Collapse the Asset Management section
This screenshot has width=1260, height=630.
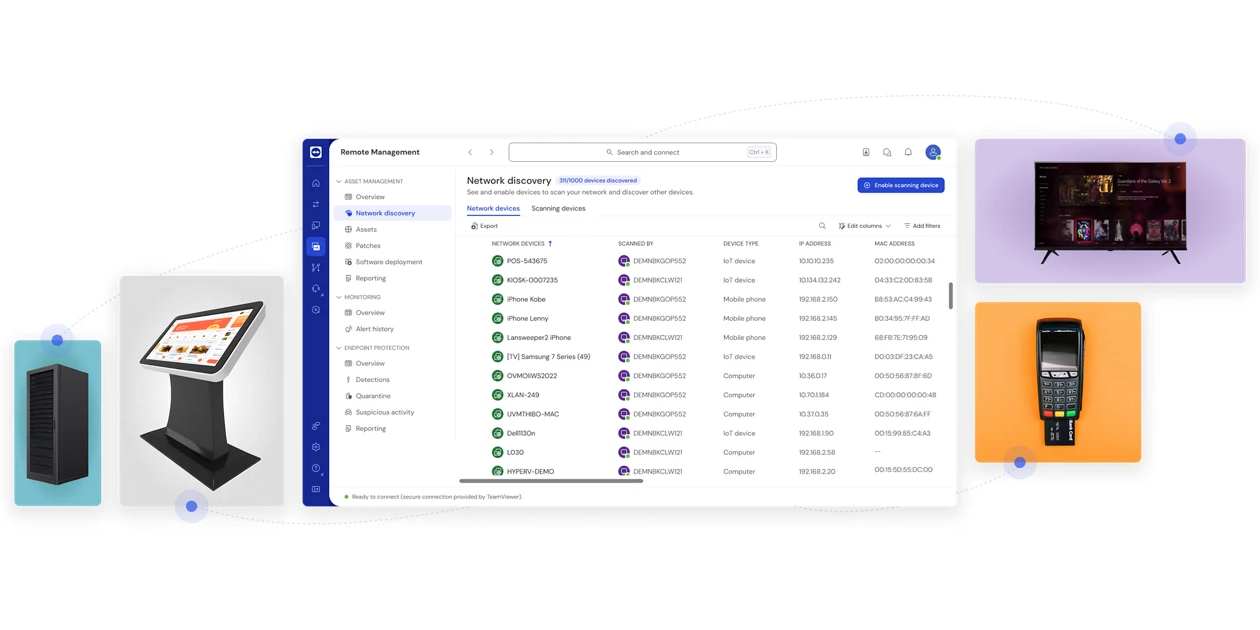pos(339,181)
